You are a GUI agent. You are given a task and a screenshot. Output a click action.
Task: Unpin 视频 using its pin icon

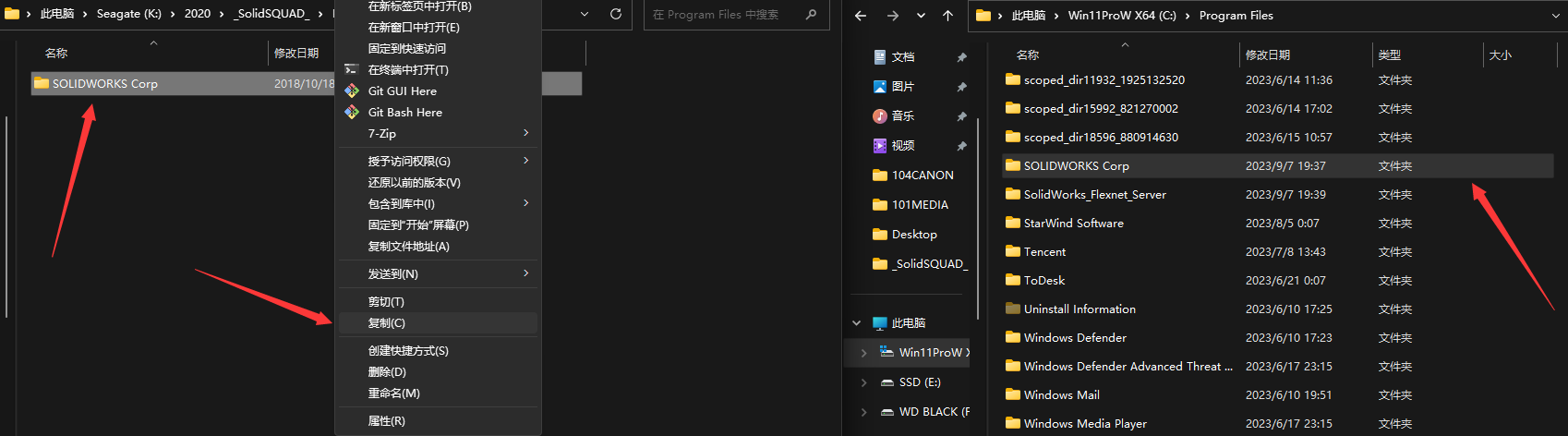point(961,146)
